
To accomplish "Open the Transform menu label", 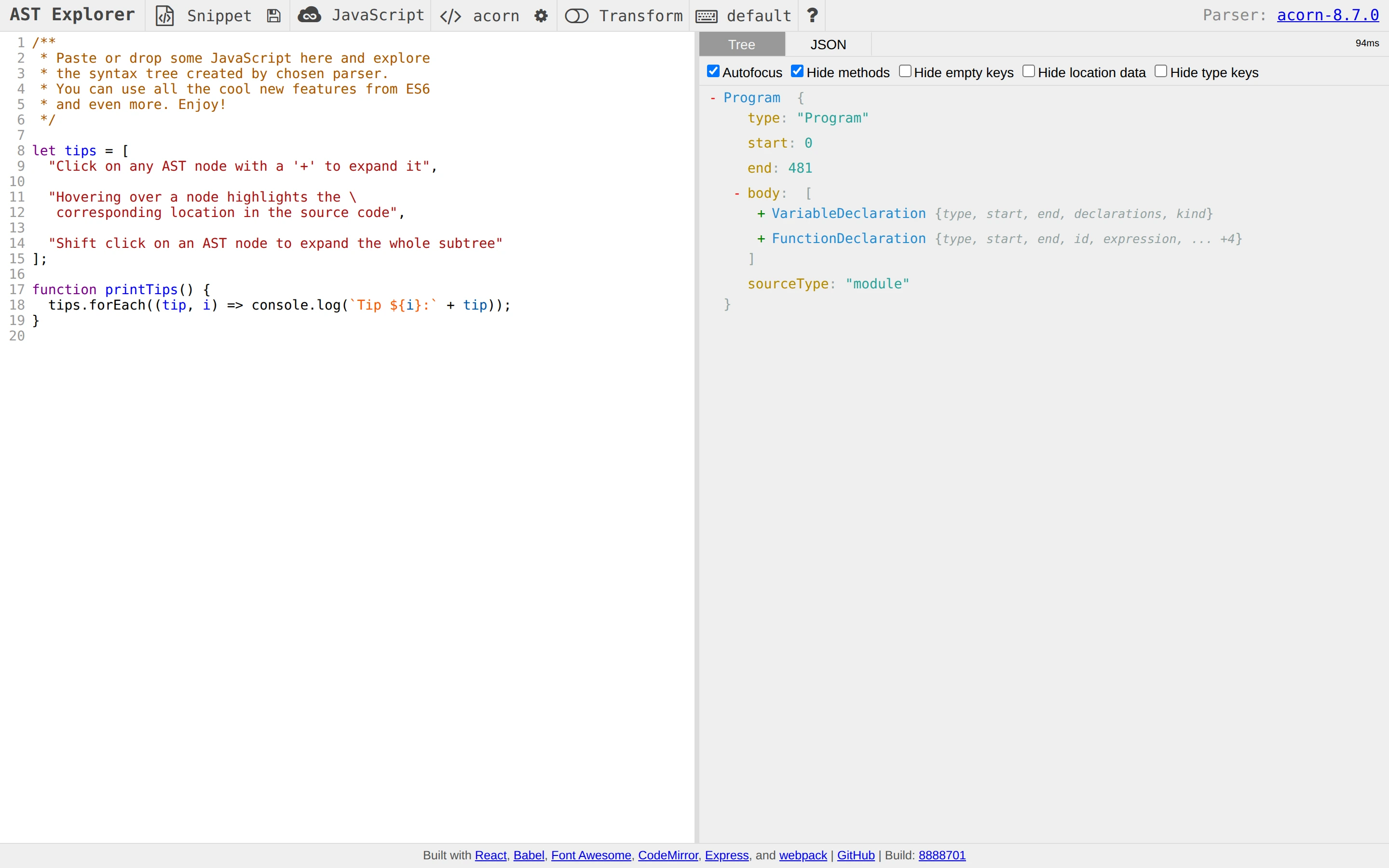I will tap(640, 15).
